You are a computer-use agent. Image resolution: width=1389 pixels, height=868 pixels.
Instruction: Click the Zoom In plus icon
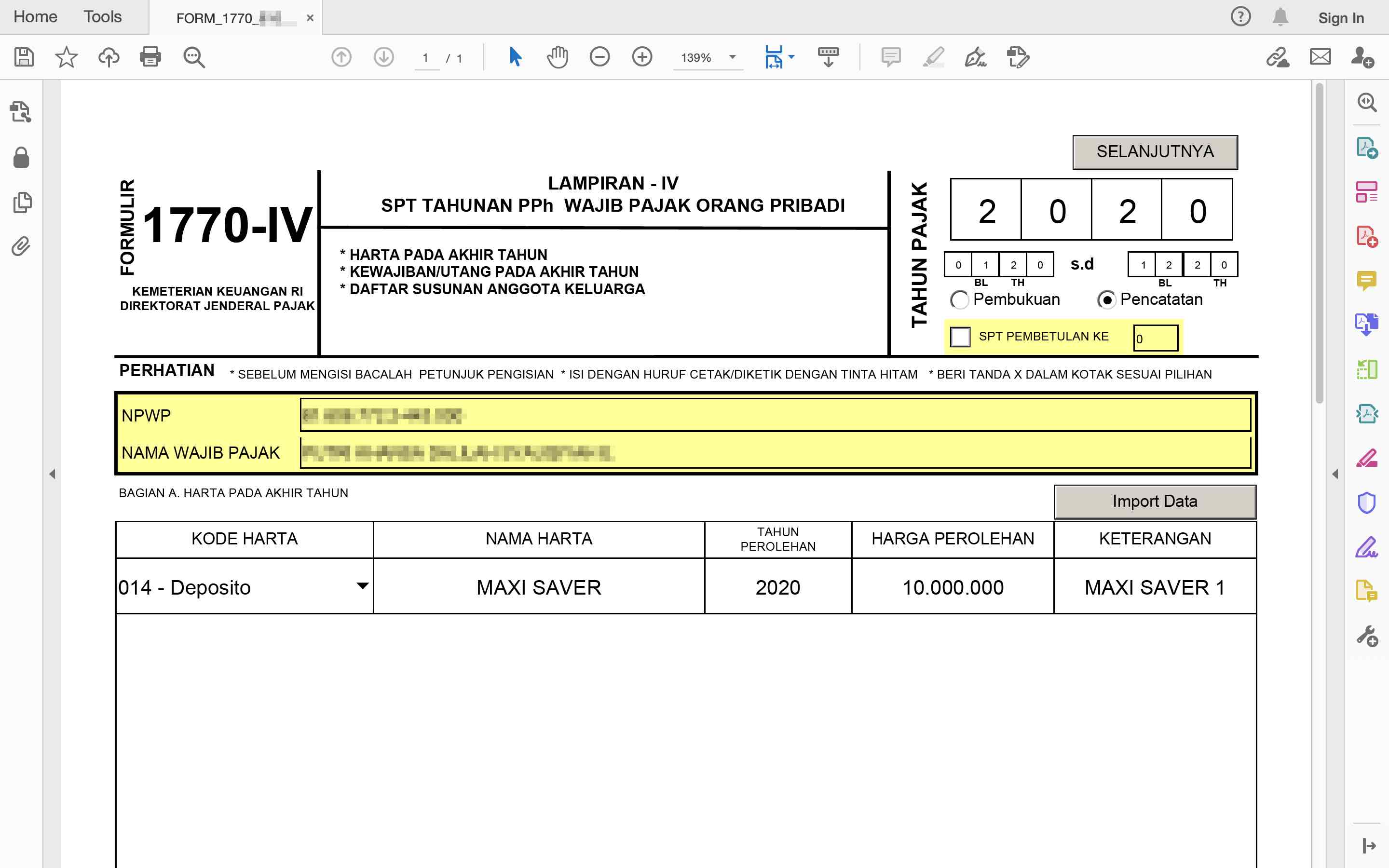642,57
